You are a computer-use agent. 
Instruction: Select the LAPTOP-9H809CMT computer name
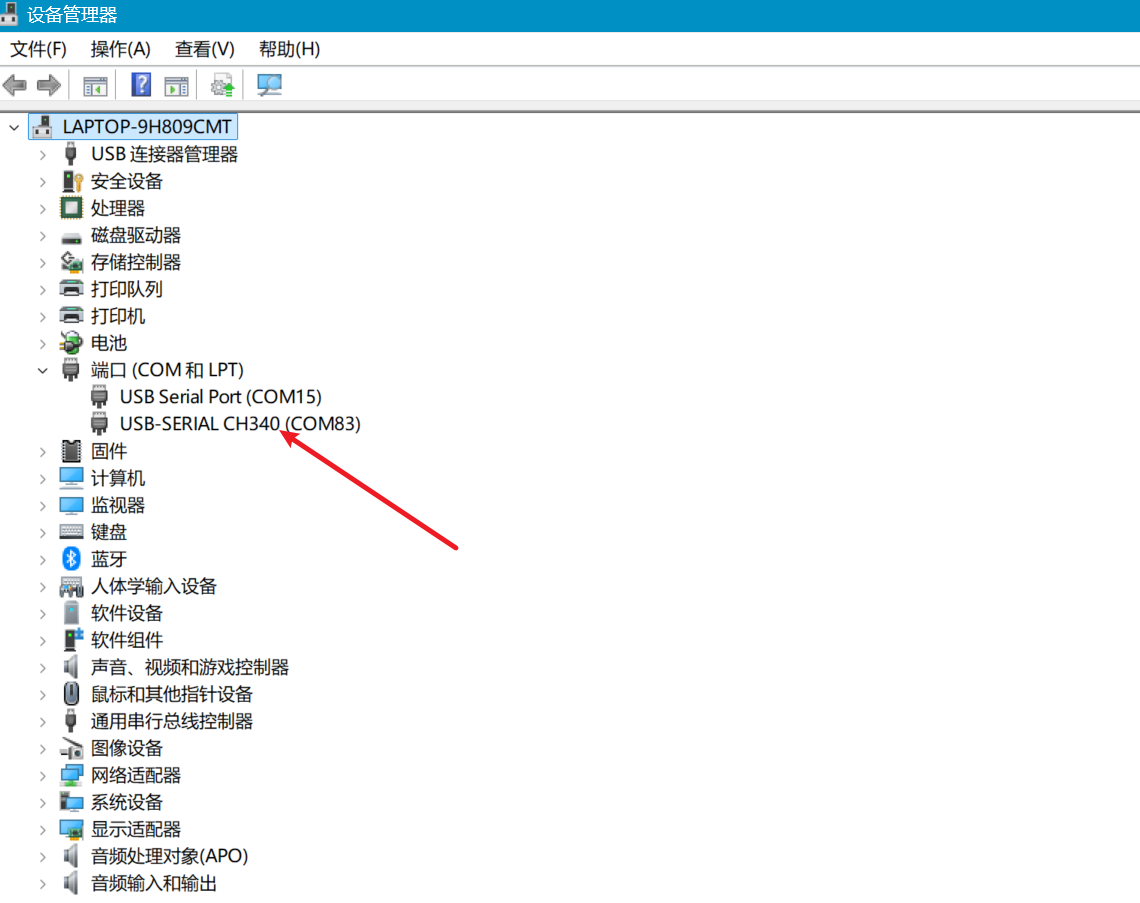tap(147, 127)
